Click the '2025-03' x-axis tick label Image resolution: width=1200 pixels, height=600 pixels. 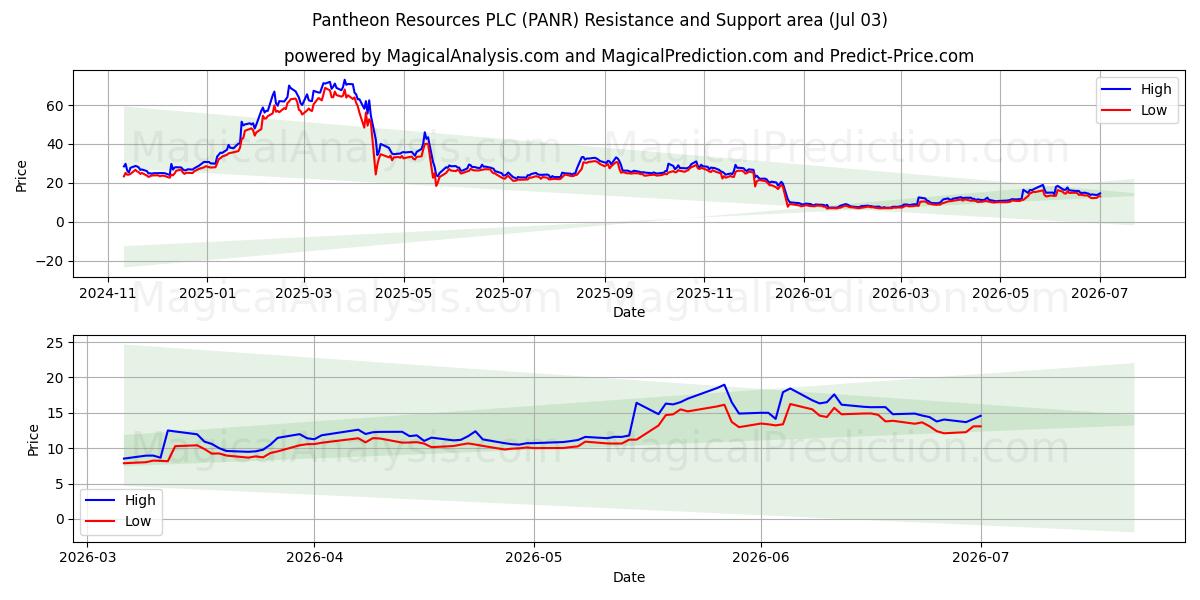(x=304, y=293)
